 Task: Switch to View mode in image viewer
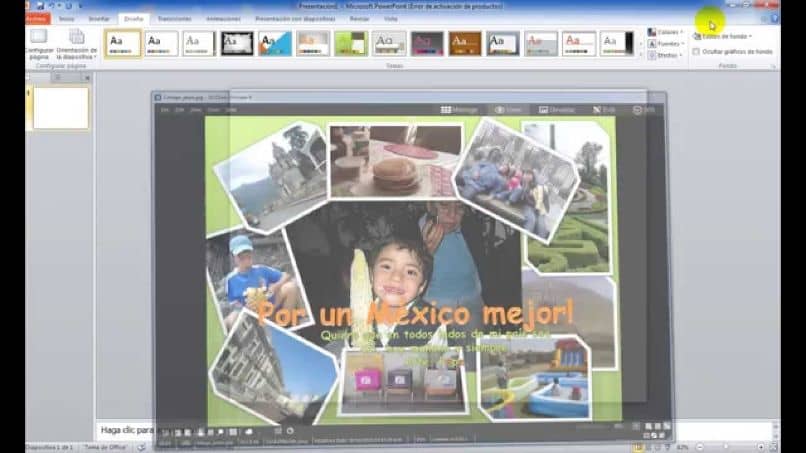tap(508, 110)
